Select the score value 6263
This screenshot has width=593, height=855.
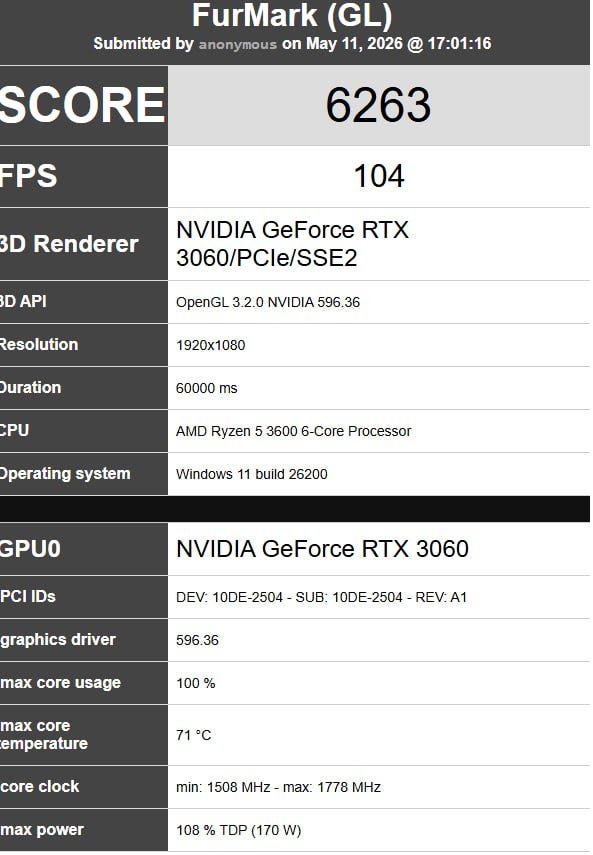point(378,105)
